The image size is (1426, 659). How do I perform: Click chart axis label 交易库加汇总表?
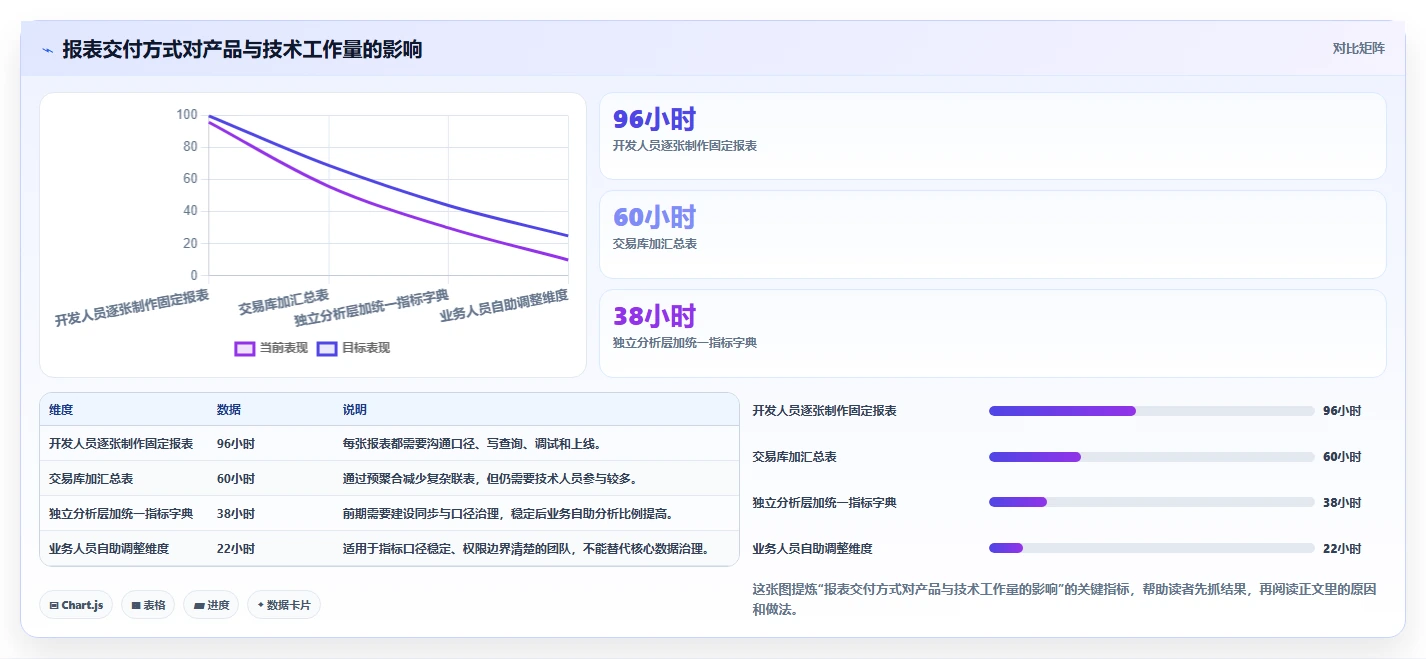284,302
